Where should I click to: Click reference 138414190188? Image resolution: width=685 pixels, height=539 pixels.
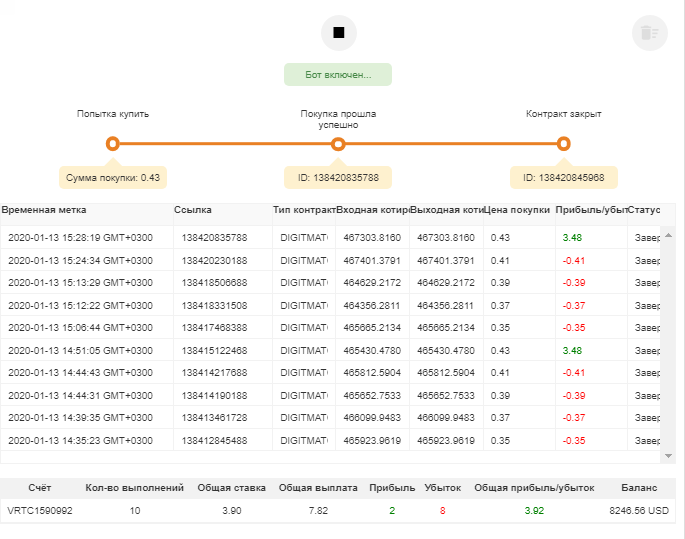pyautogui.click(x=214, y=395)
